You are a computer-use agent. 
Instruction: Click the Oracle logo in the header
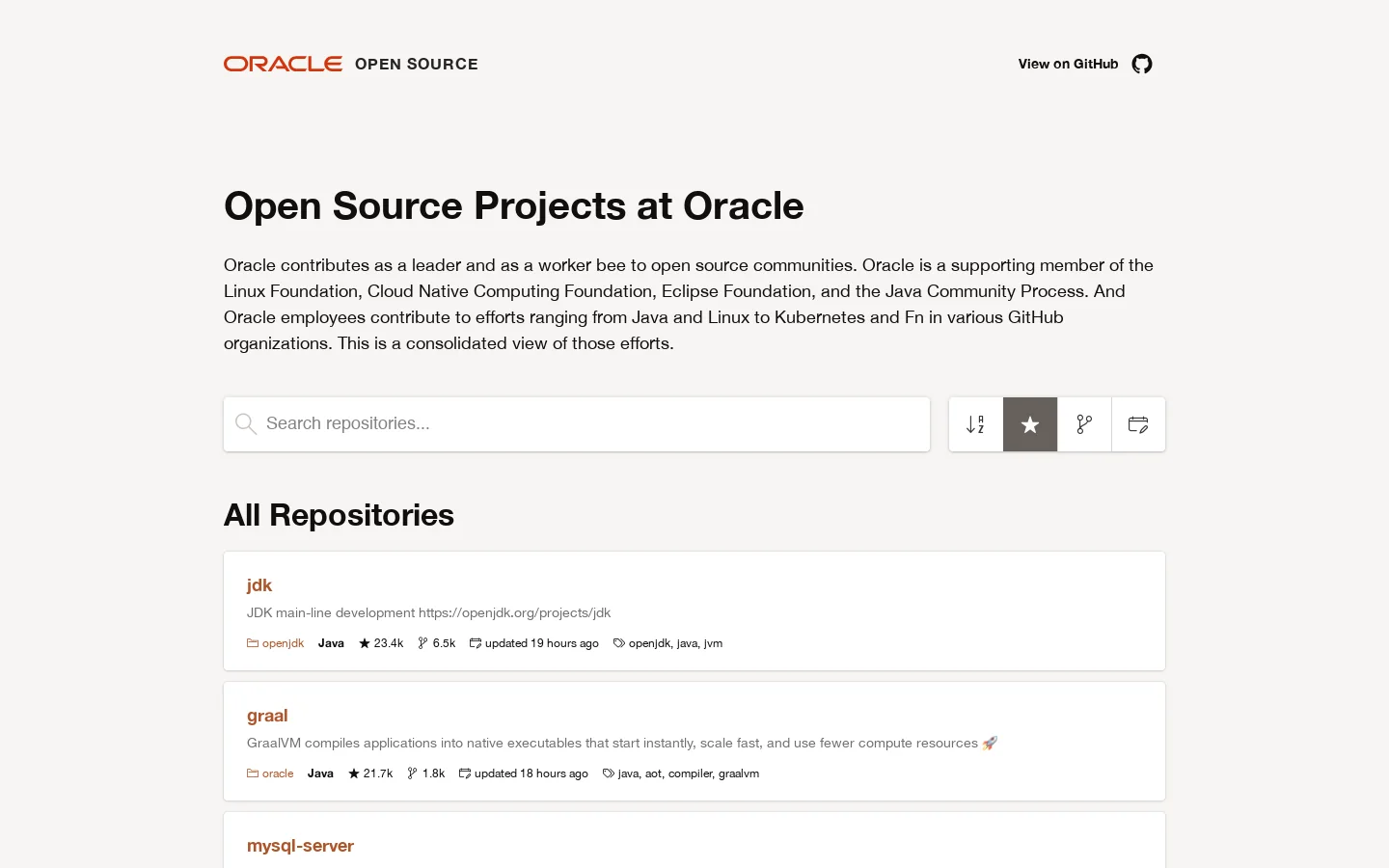[x=283, y=64]
